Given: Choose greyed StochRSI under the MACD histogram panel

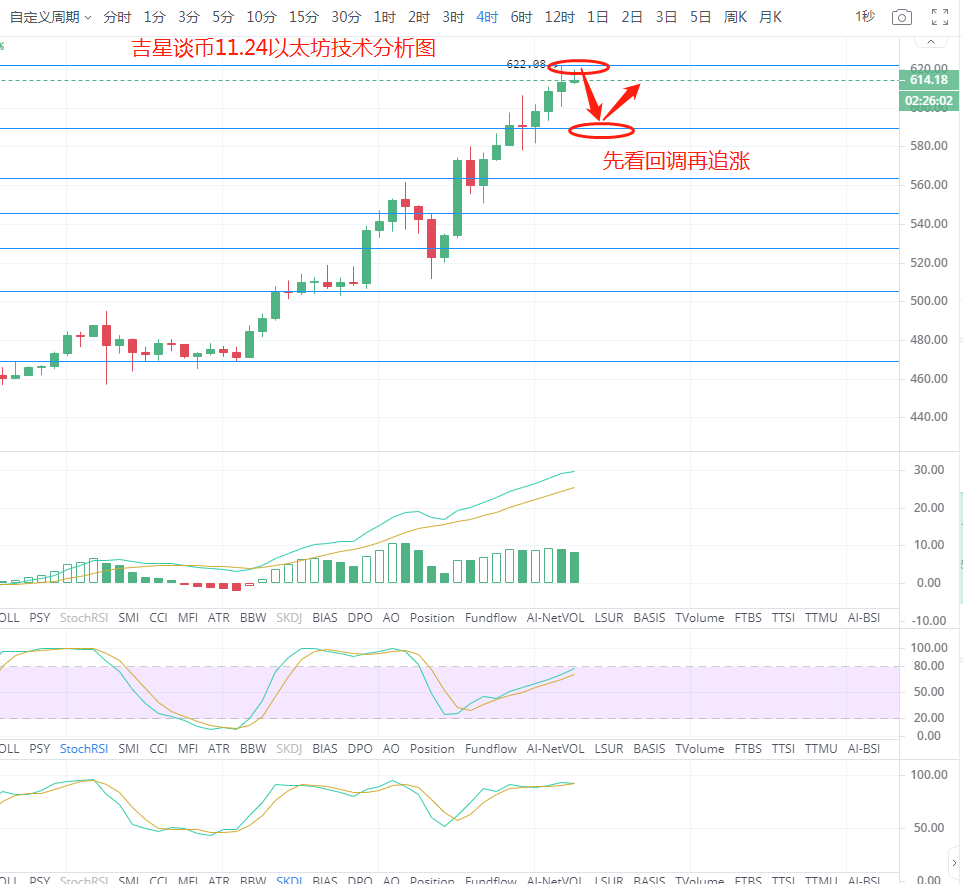Looking at the screenshot, I should (x=84, y=617).
